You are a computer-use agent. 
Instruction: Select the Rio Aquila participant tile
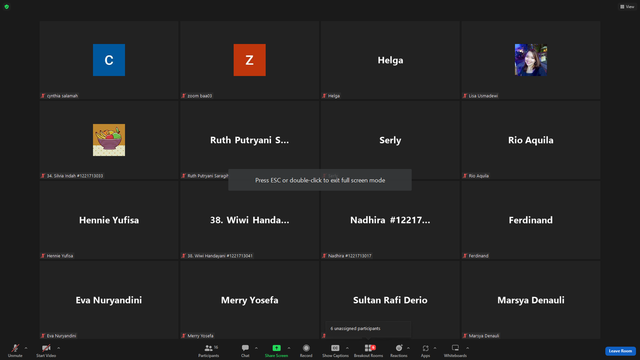[x=531, y=140]
